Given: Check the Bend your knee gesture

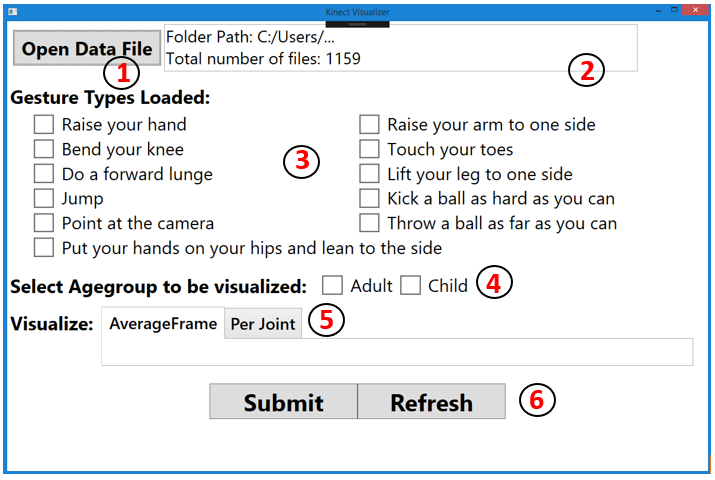Looking at the screenshot, I should point(44,149).
